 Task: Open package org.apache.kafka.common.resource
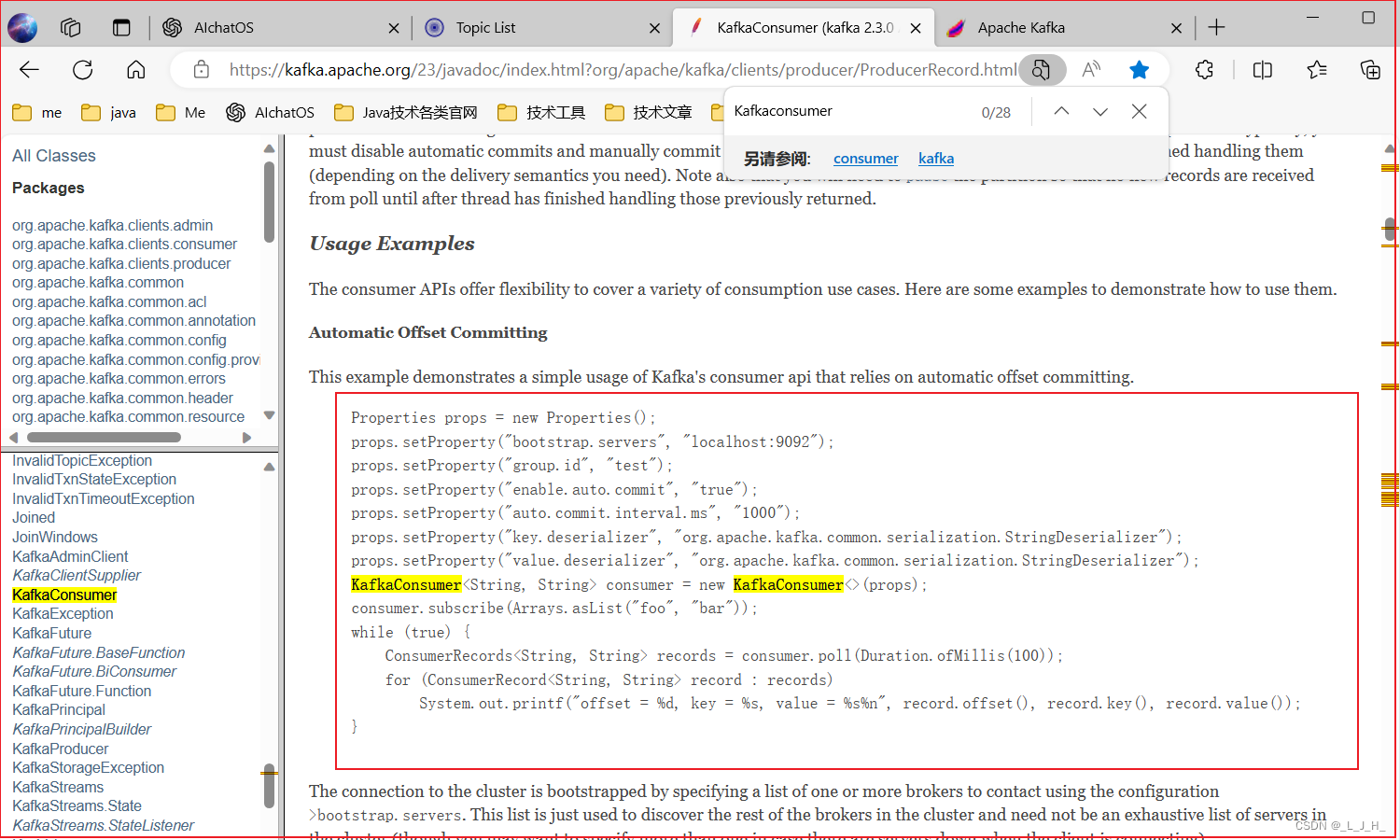point(128,417)
